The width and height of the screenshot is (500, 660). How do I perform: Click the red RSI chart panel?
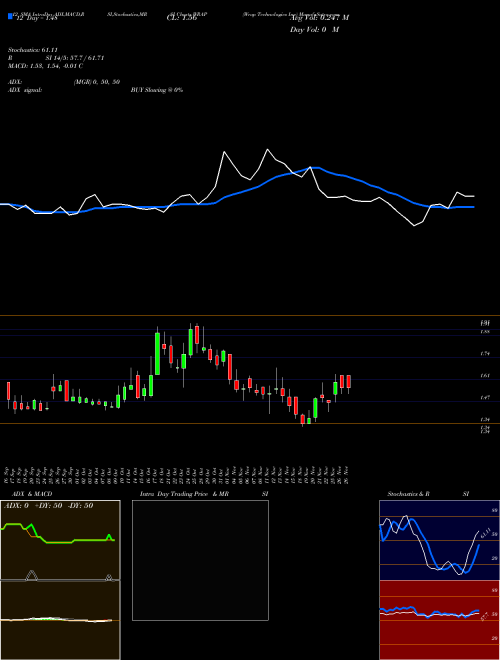(439, 620)
